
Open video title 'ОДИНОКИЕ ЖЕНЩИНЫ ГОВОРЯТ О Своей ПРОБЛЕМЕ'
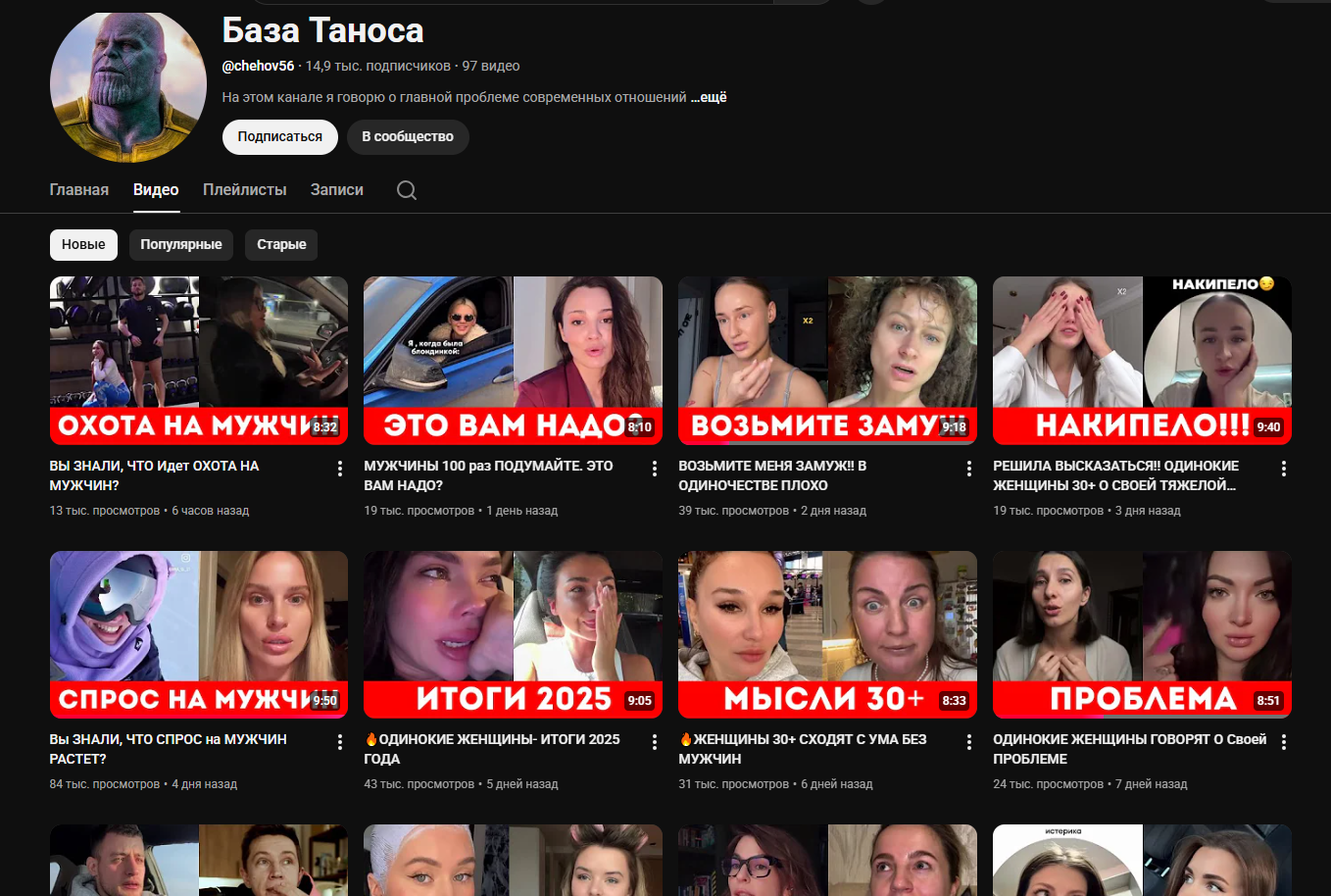[x=1130, y=749]
